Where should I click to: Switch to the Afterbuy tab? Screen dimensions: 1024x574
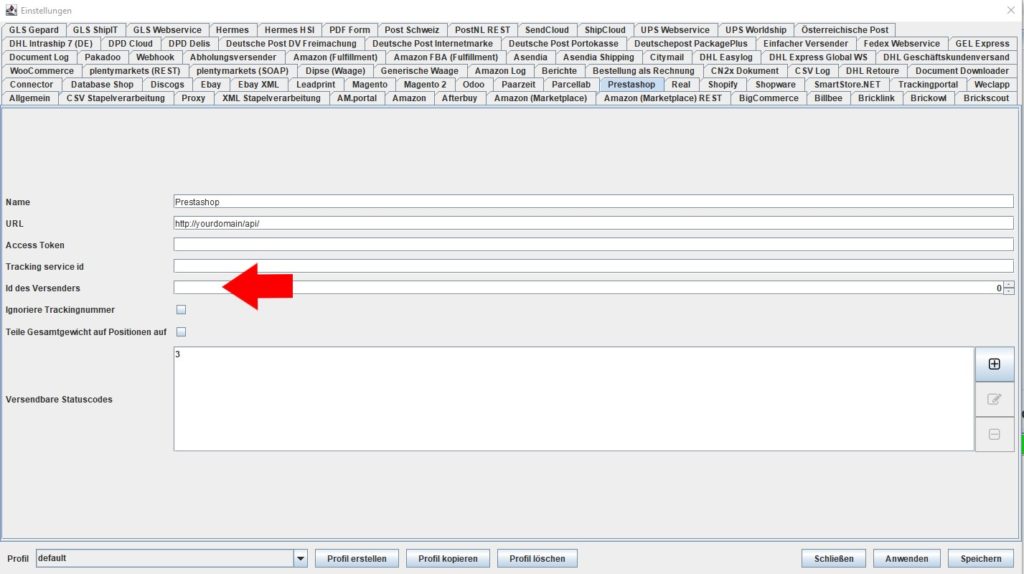459,98
